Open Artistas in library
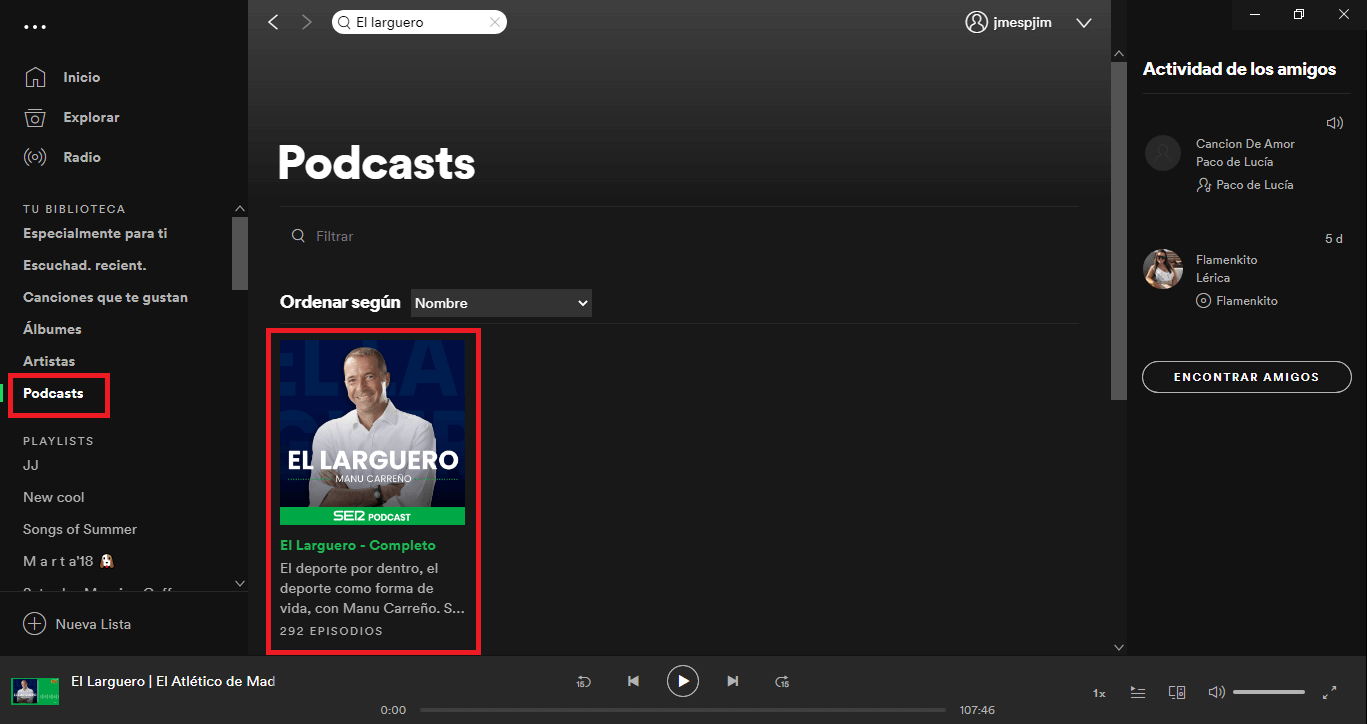Screen dimensions: 1367x724 click(49, 361)
